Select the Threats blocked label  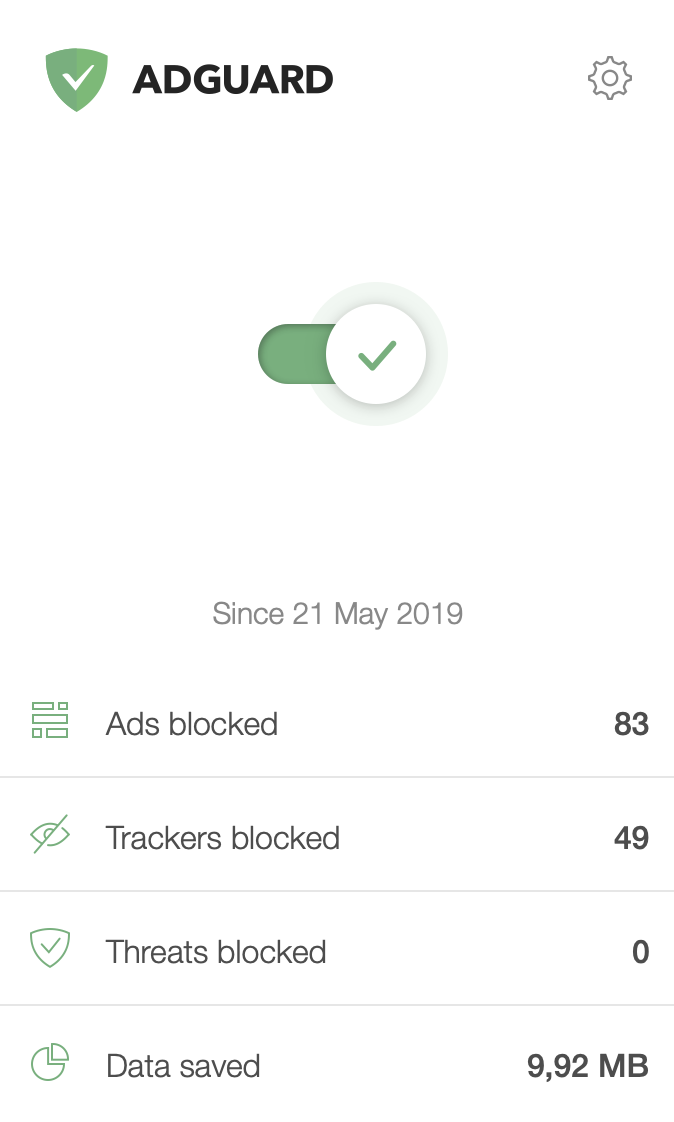(x=216, y=951)
